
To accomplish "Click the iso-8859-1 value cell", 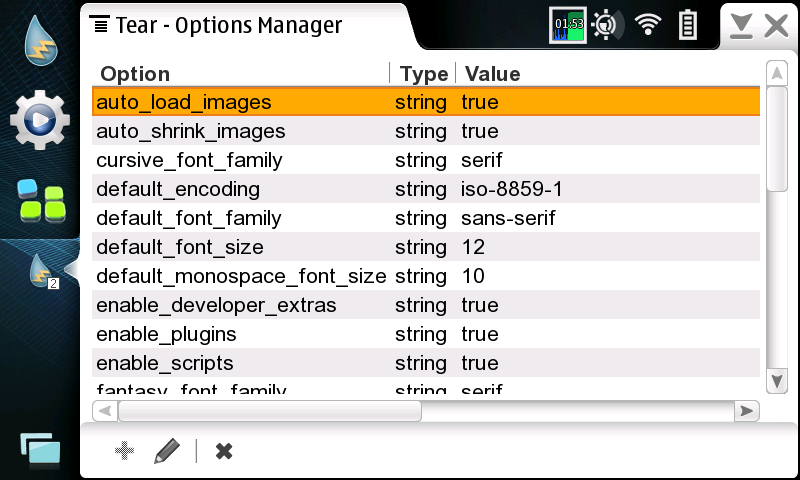I will [511, 189].
